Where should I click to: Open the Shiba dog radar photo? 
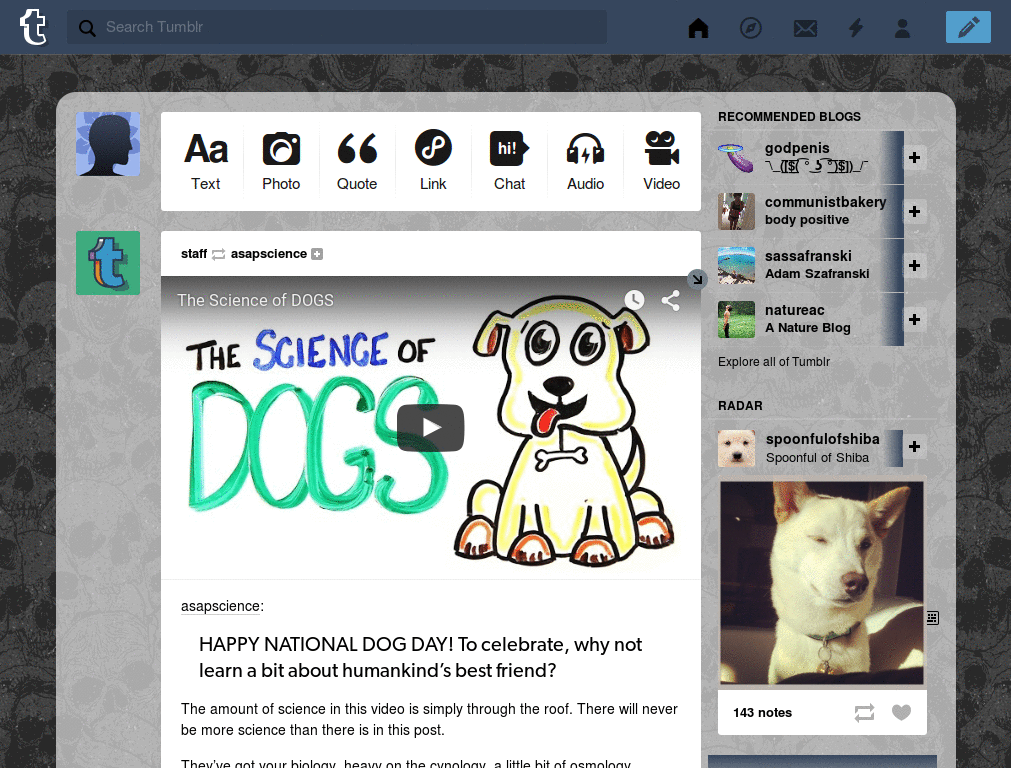pos(822,583)
